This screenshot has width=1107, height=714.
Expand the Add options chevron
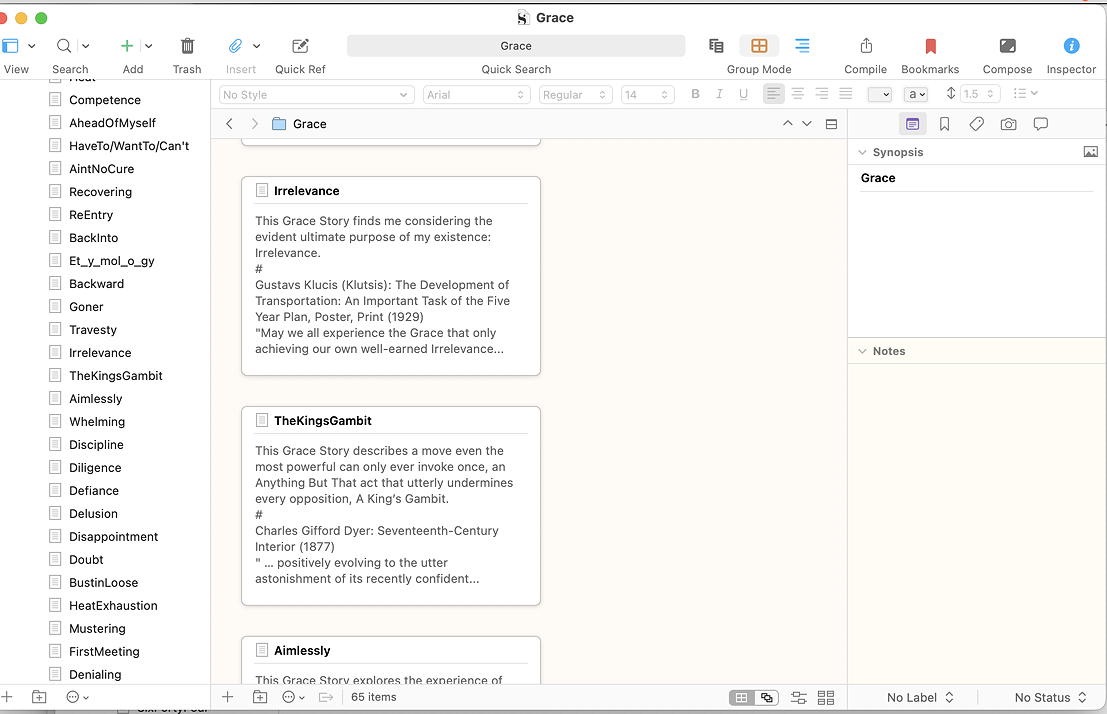tap(148, 46)
